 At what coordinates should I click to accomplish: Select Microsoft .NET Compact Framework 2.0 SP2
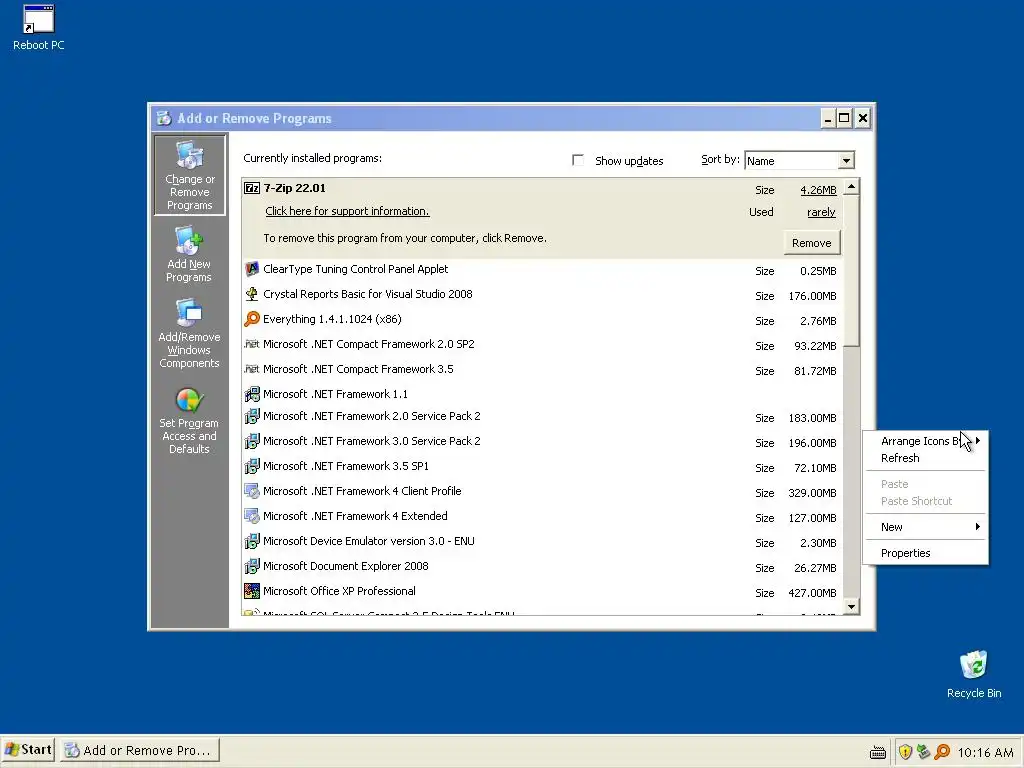(542, 344)
